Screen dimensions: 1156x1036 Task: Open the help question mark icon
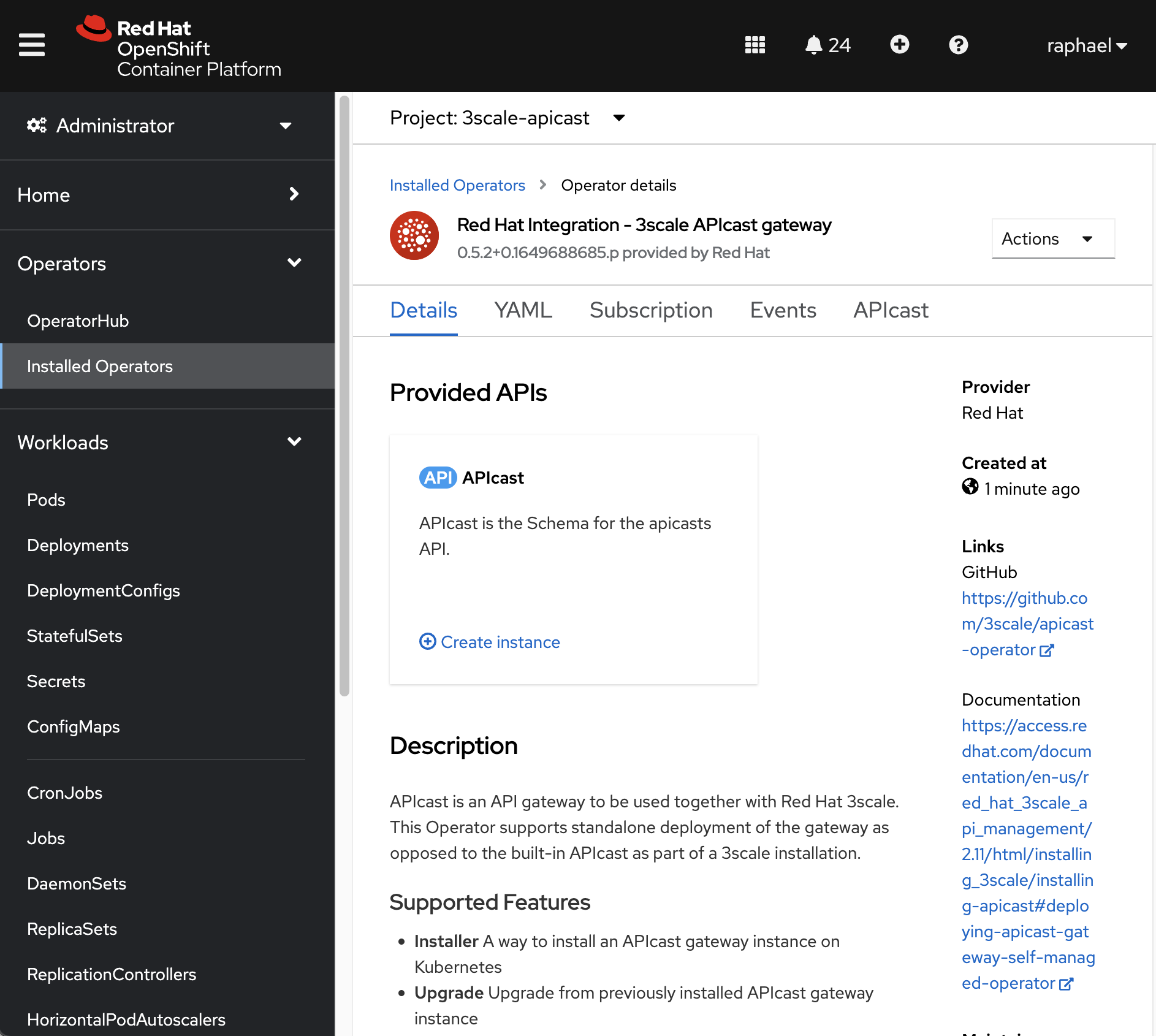[x=958, y=45]
